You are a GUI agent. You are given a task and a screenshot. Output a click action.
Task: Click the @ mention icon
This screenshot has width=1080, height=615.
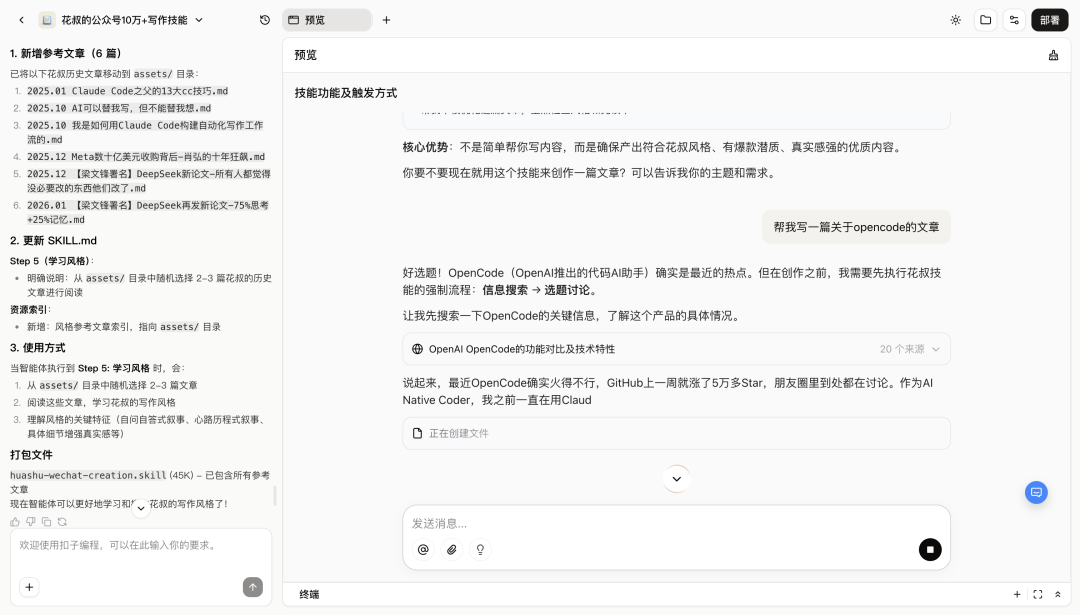pyautogui.click(x=423, y=550)
